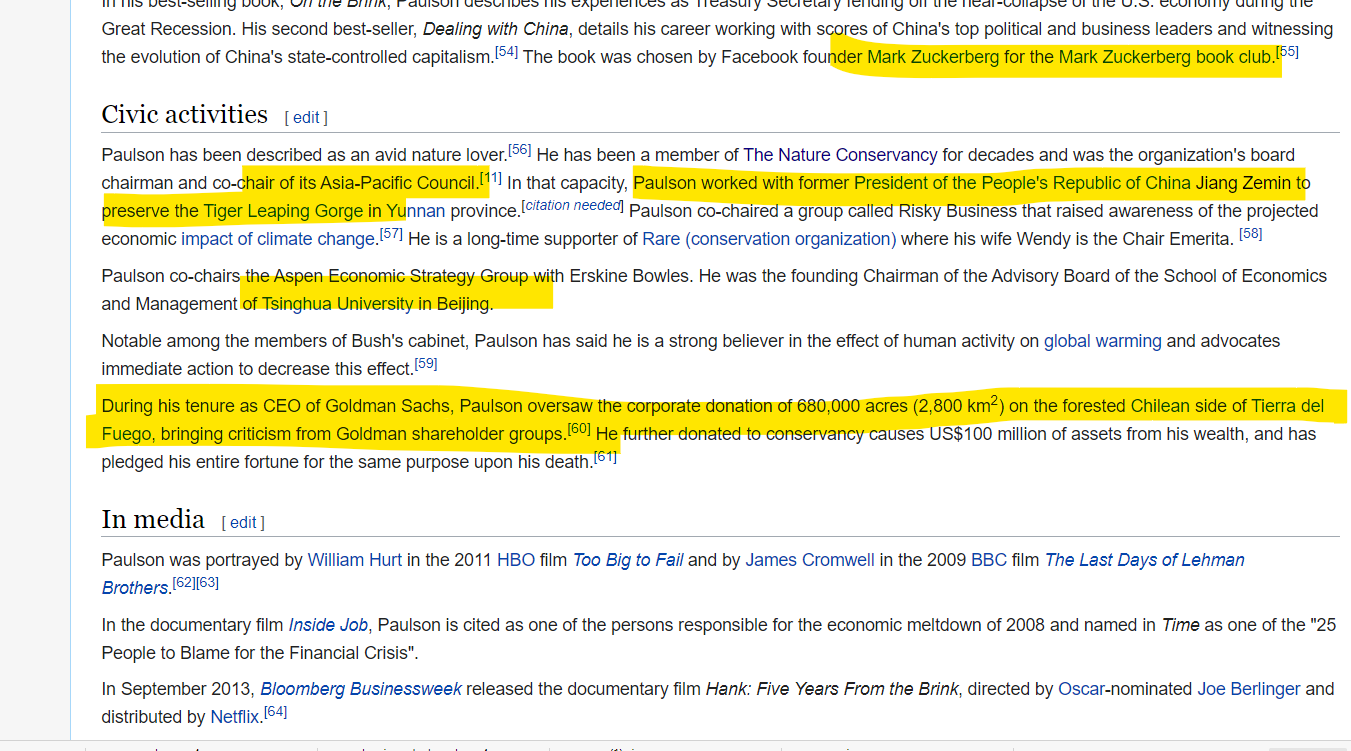Open the Jiang Zemin article
Image resolution: width=1351 pixels, height=751 pixels.
coord(1243,183)
